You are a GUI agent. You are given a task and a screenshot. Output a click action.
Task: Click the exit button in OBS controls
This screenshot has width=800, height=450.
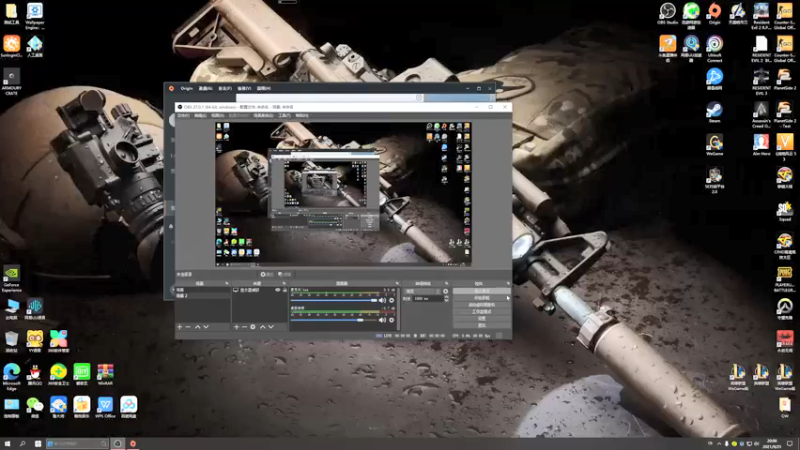click(481, 325)
